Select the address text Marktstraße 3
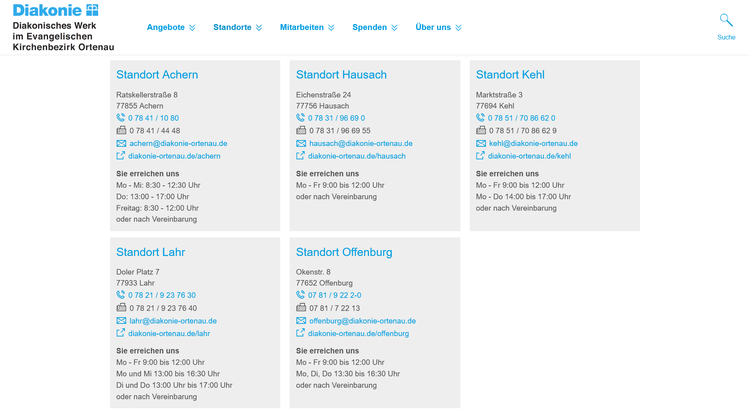 (499, 95)
